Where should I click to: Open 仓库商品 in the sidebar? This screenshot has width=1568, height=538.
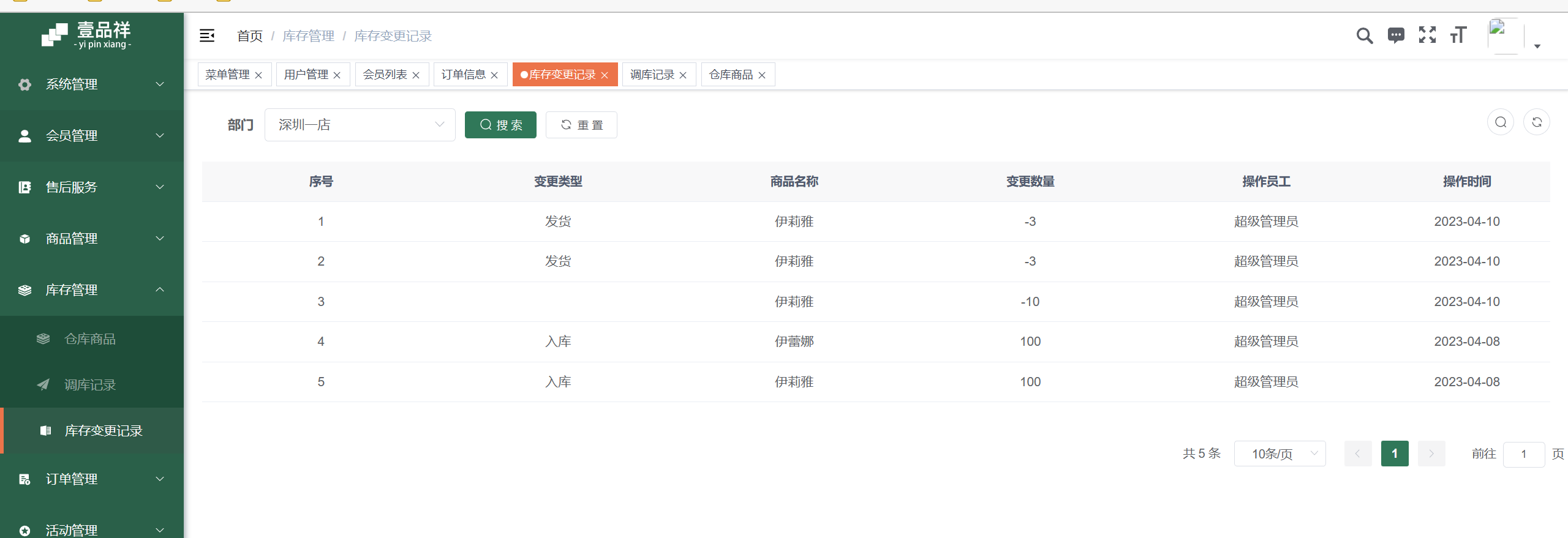coord(92,339)
